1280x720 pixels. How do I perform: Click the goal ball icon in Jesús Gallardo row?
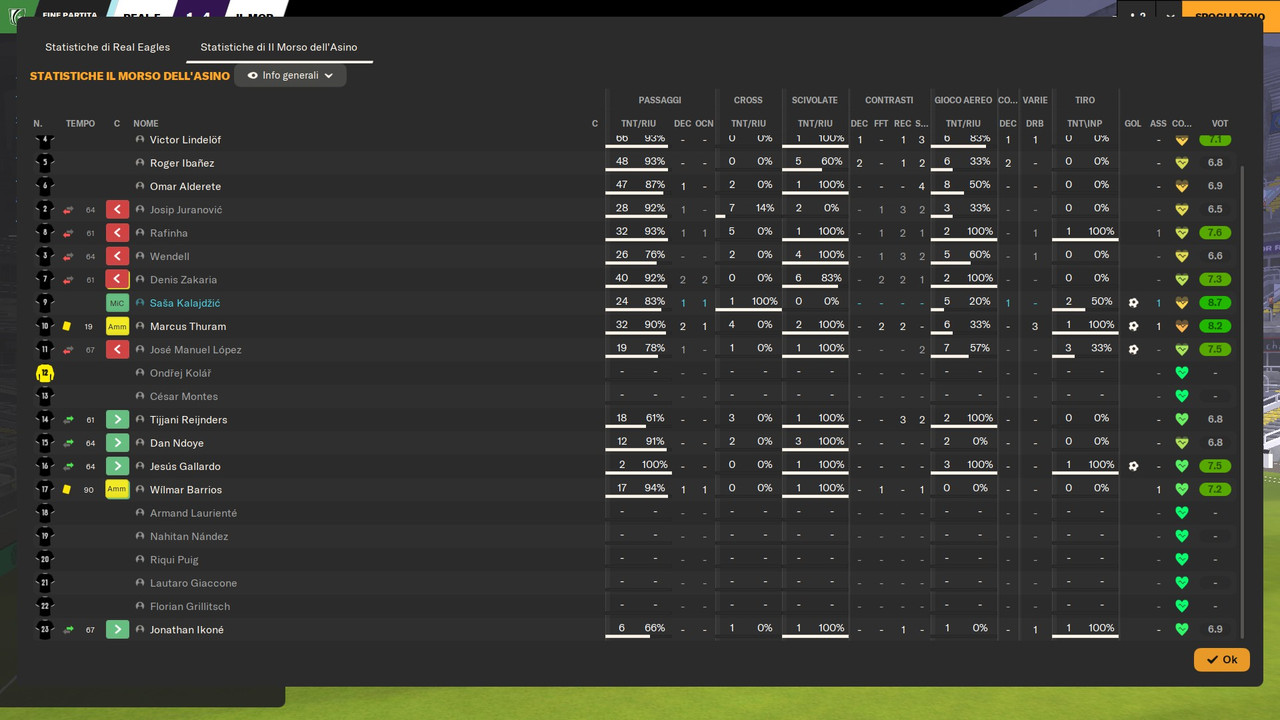coord(1133,466)
